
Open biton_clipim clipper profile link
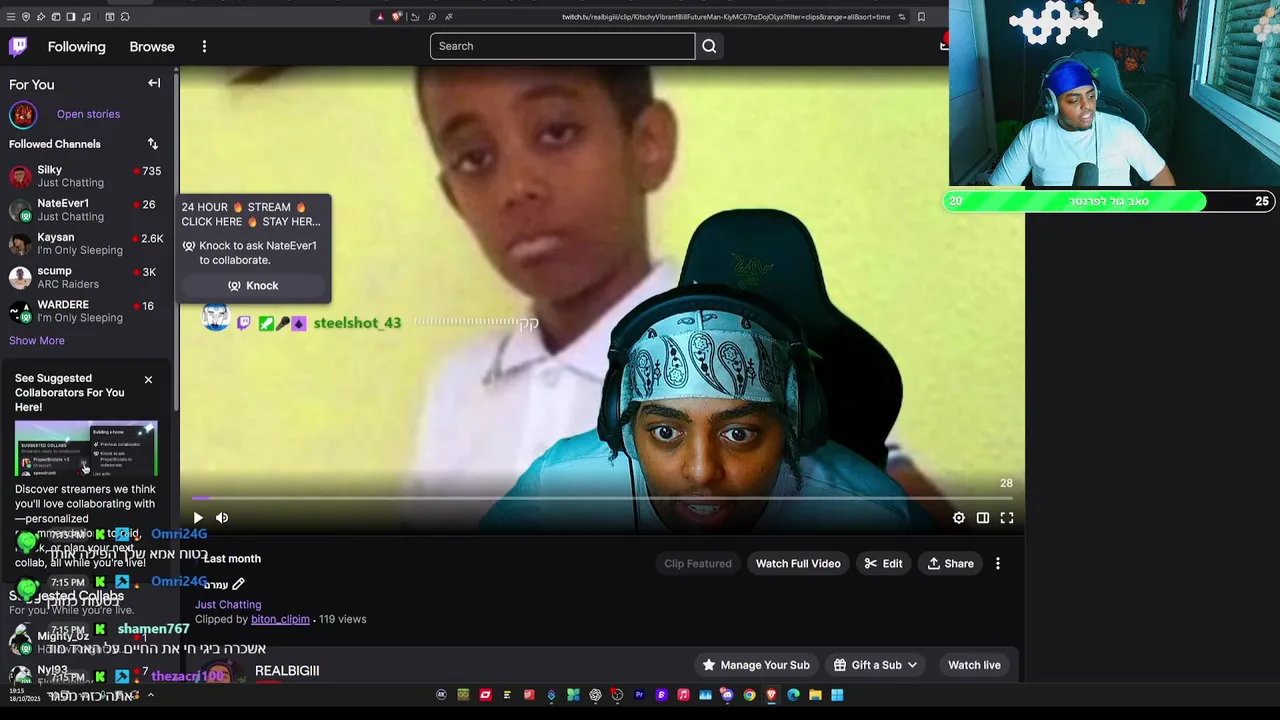(280, 619)
